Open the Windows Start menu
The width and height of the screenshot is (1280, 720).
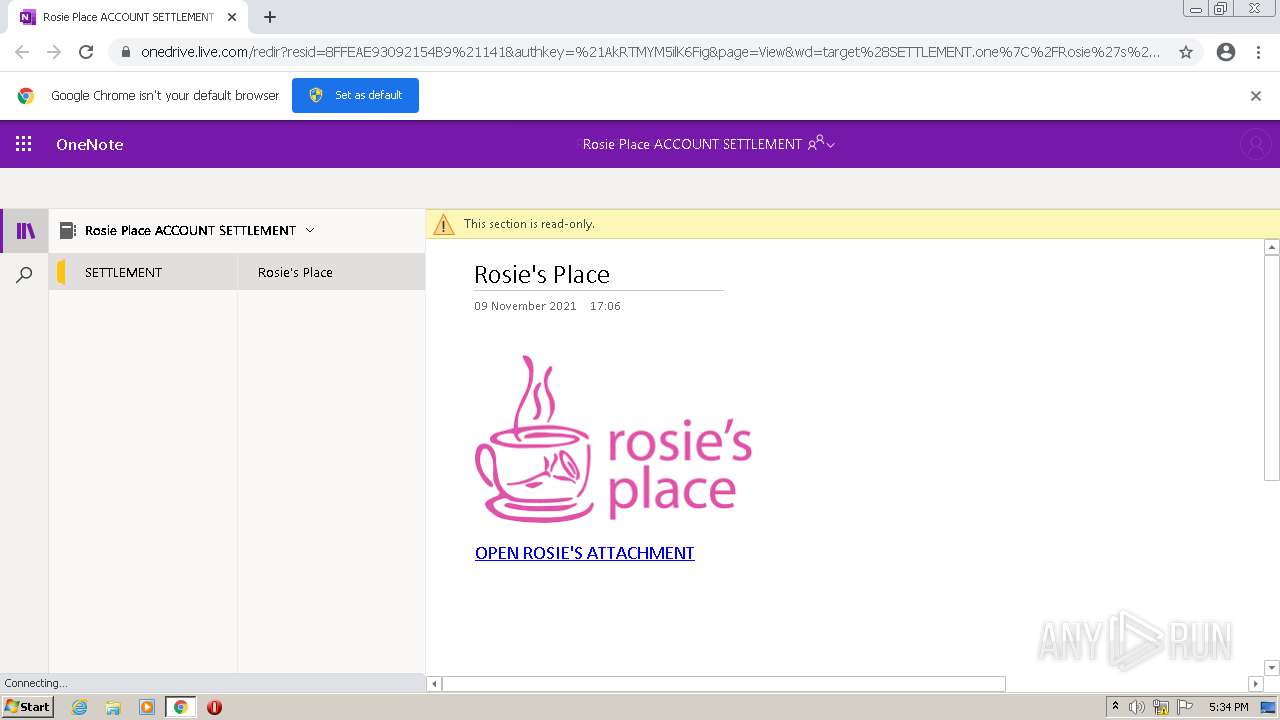pos(27,707)
